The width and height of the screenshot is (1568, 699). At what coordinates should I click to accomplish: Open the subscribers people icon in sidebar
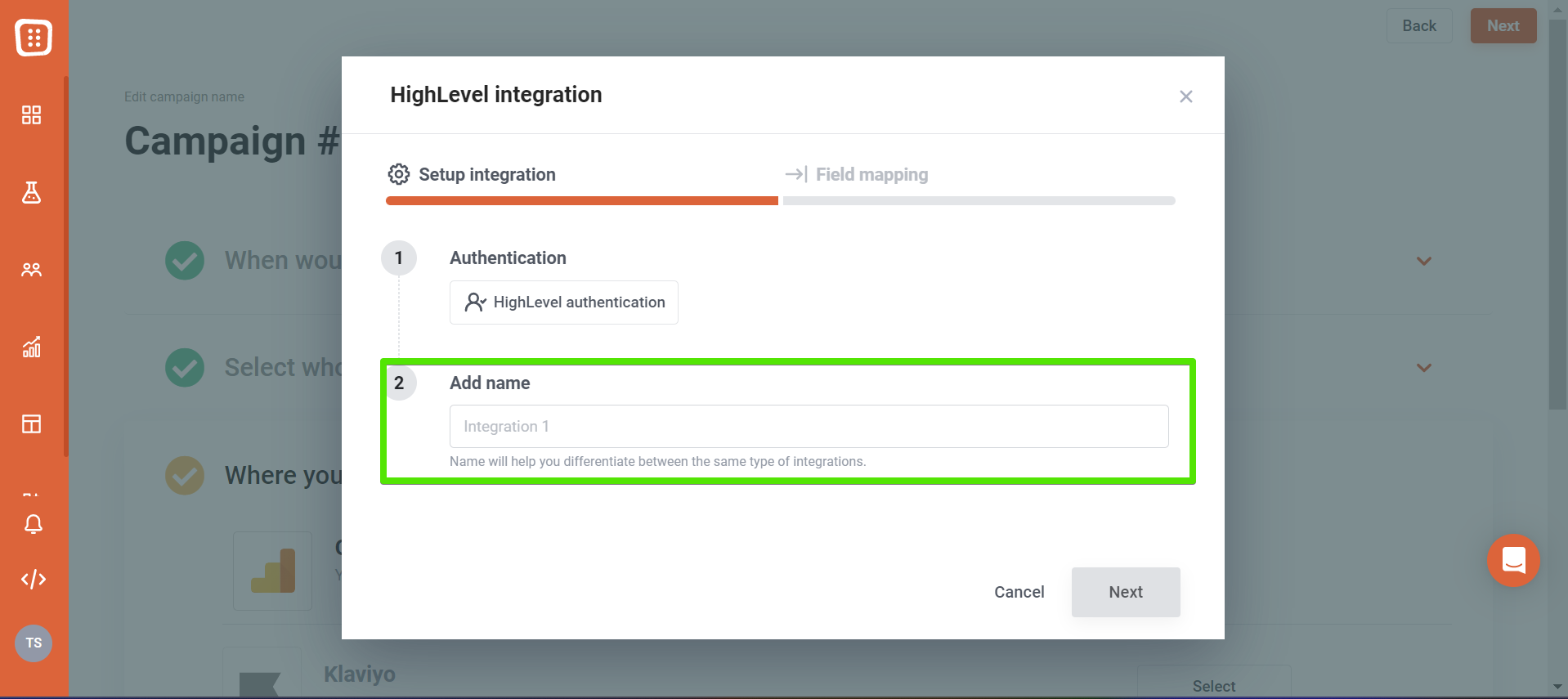coord(31,270)
